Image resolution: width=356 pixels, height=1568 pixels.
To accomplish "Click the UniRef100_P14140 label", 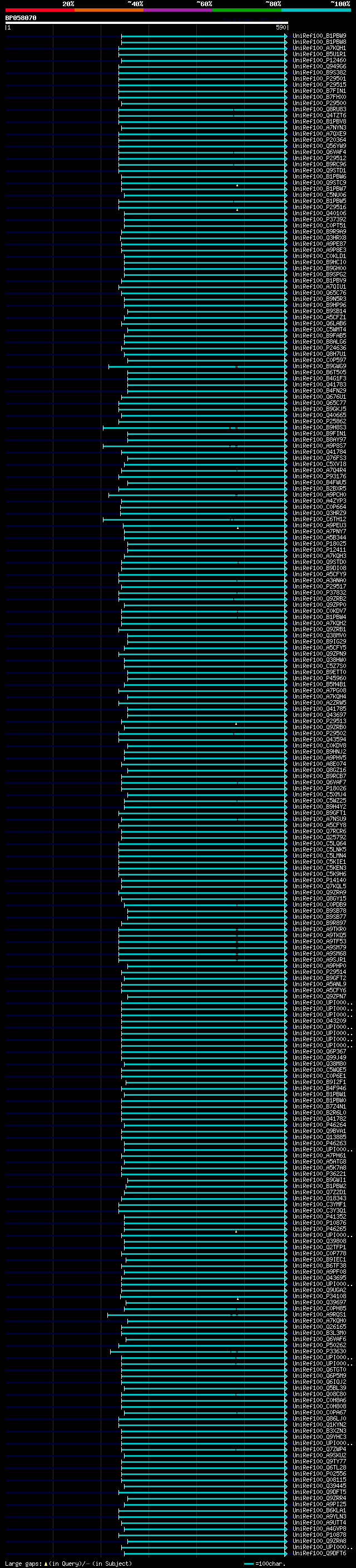I will (319, 880).
